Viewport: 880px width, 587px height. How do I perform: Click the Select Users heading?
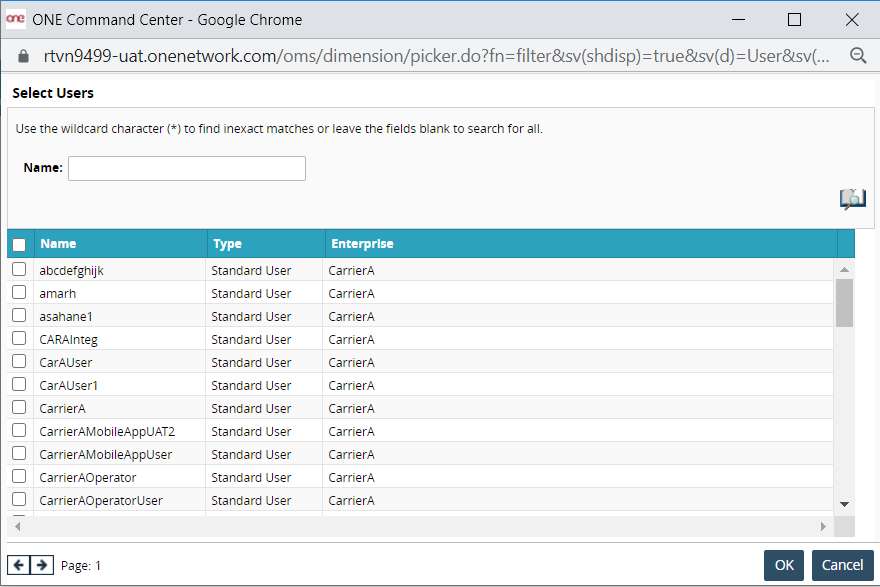pos(53,93)
